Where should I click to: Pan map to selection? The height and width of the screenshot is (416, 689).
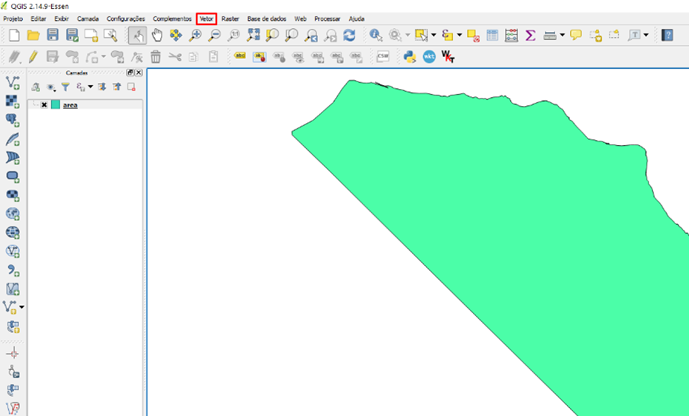pyautogui.click(x=176, y=35)
